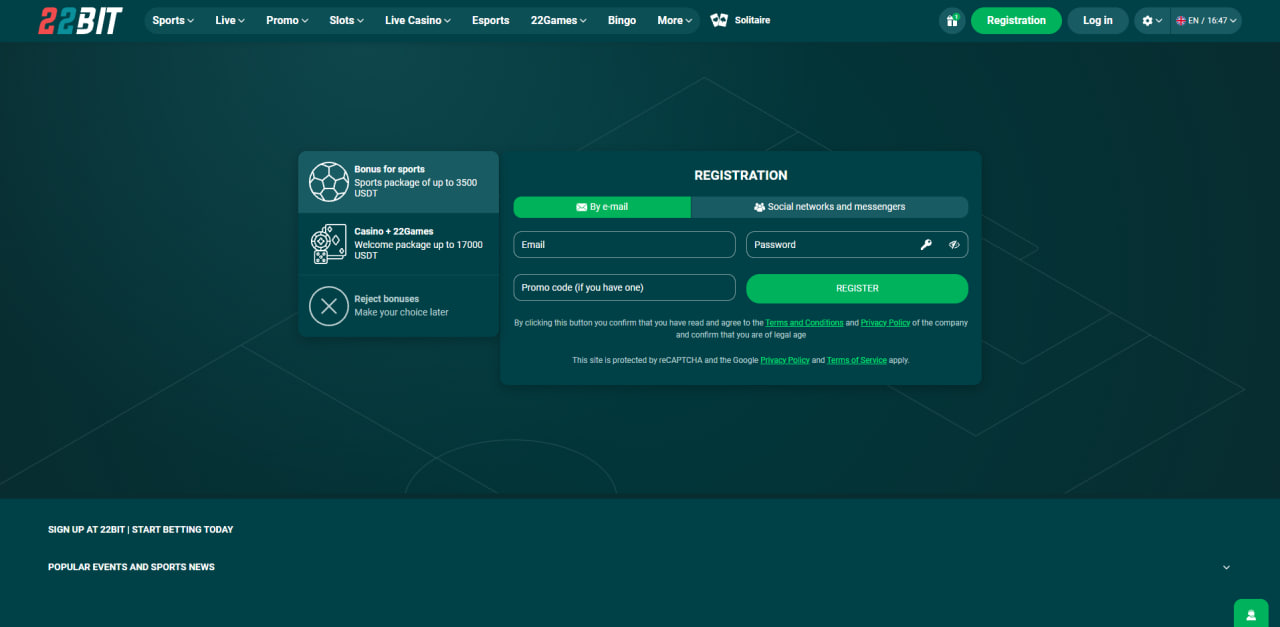Select the Reject bonuses option
Viewport: 1280px width, 627px height.
(398, 306)
